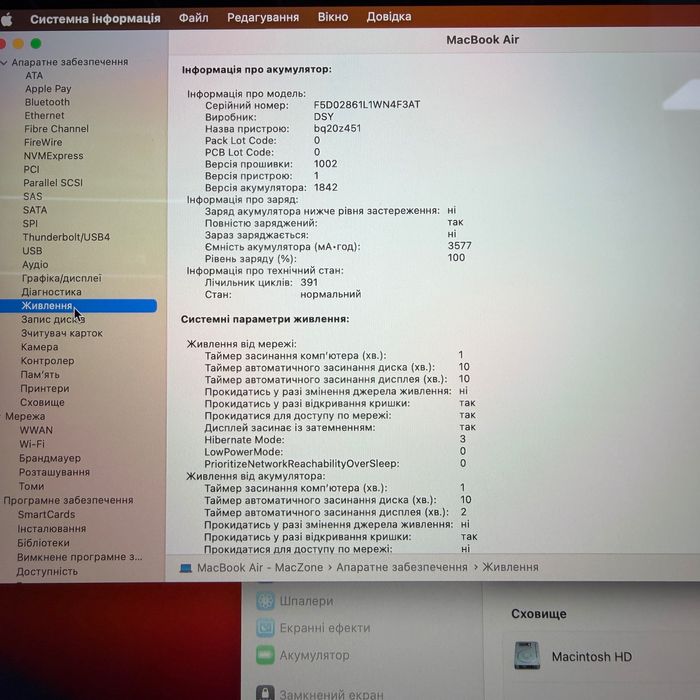The height and width of the screenshot is (700, 700).
Task: Click the laptop icon in breadcrumb bar
Action: coord(185,568)
